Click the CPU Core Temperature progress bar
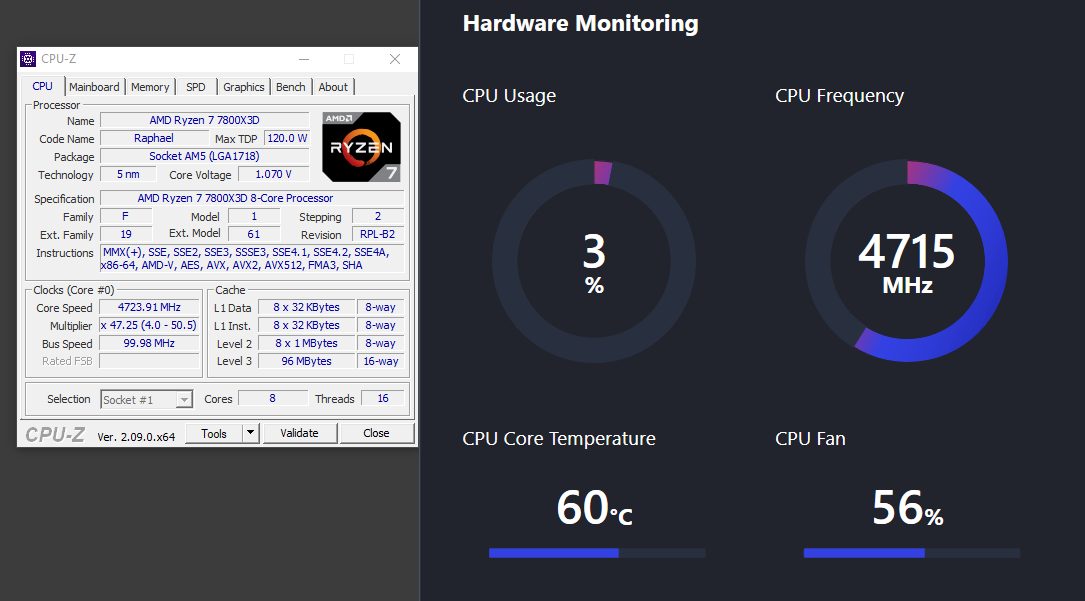The height and width of the screenshot is (601, 1085). (597, 552)
